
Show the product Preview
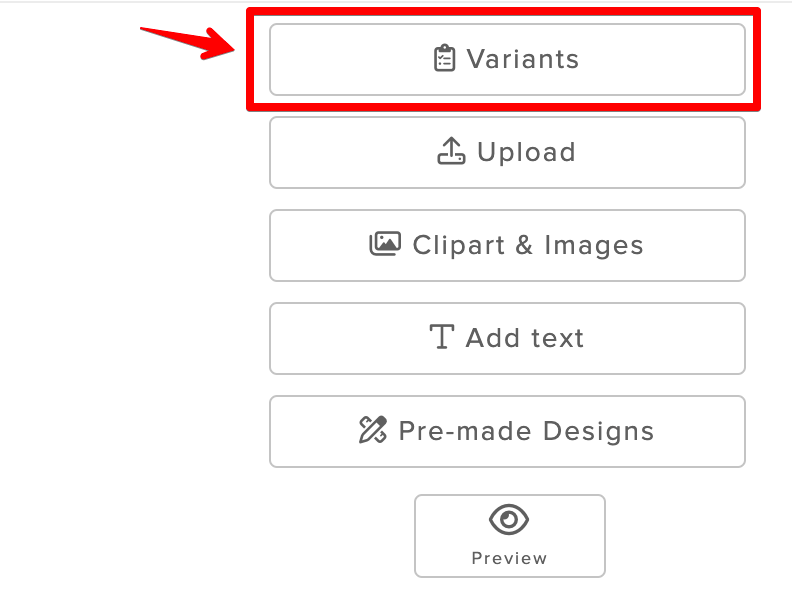[x=510, y=536]
